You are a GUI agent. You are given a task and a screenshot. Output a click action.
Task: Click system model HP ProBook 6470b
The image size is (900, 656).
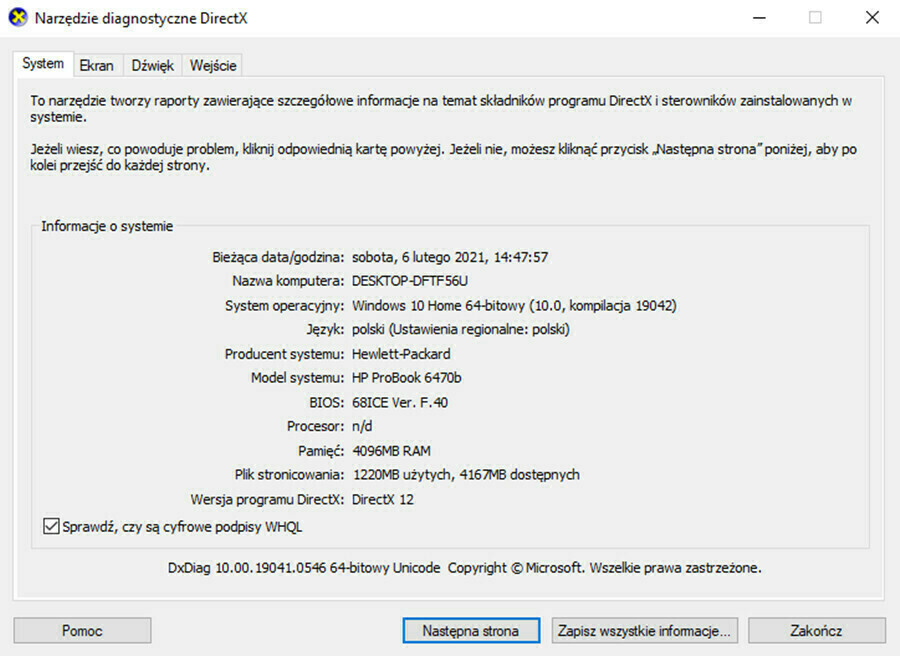407,378
